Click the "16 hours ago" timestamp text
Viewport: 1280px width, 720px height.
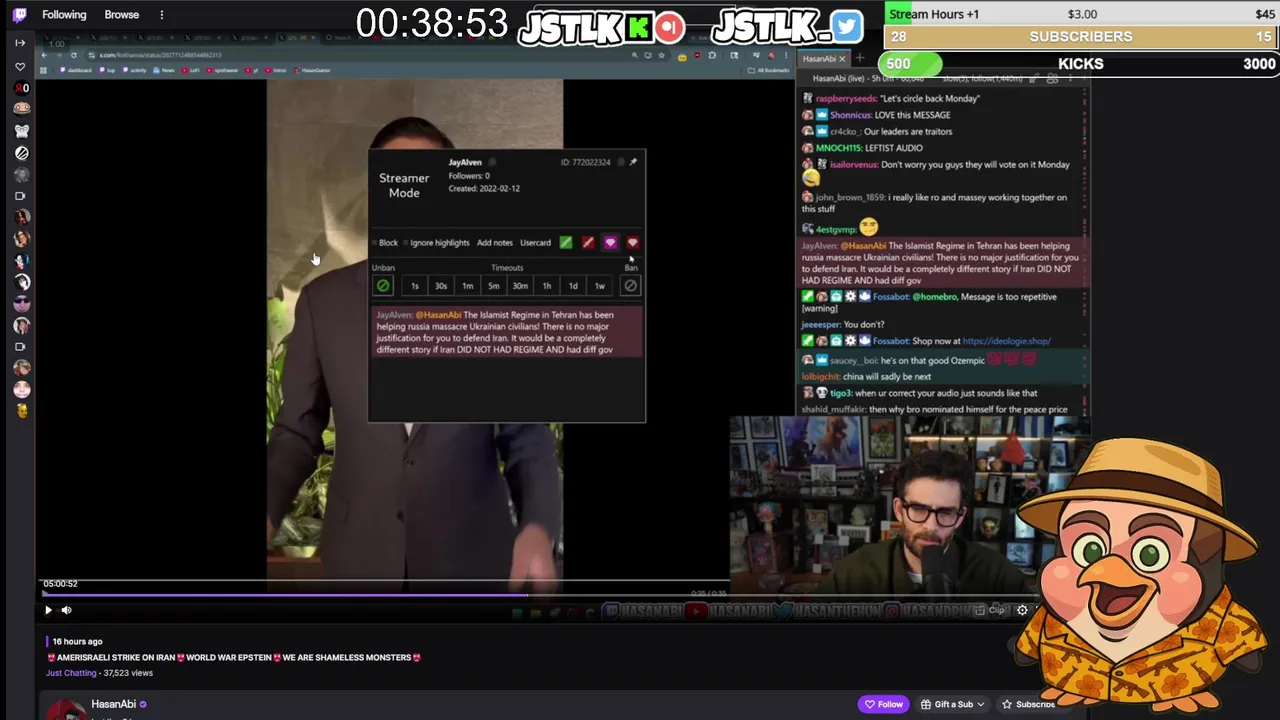(77, 642)
